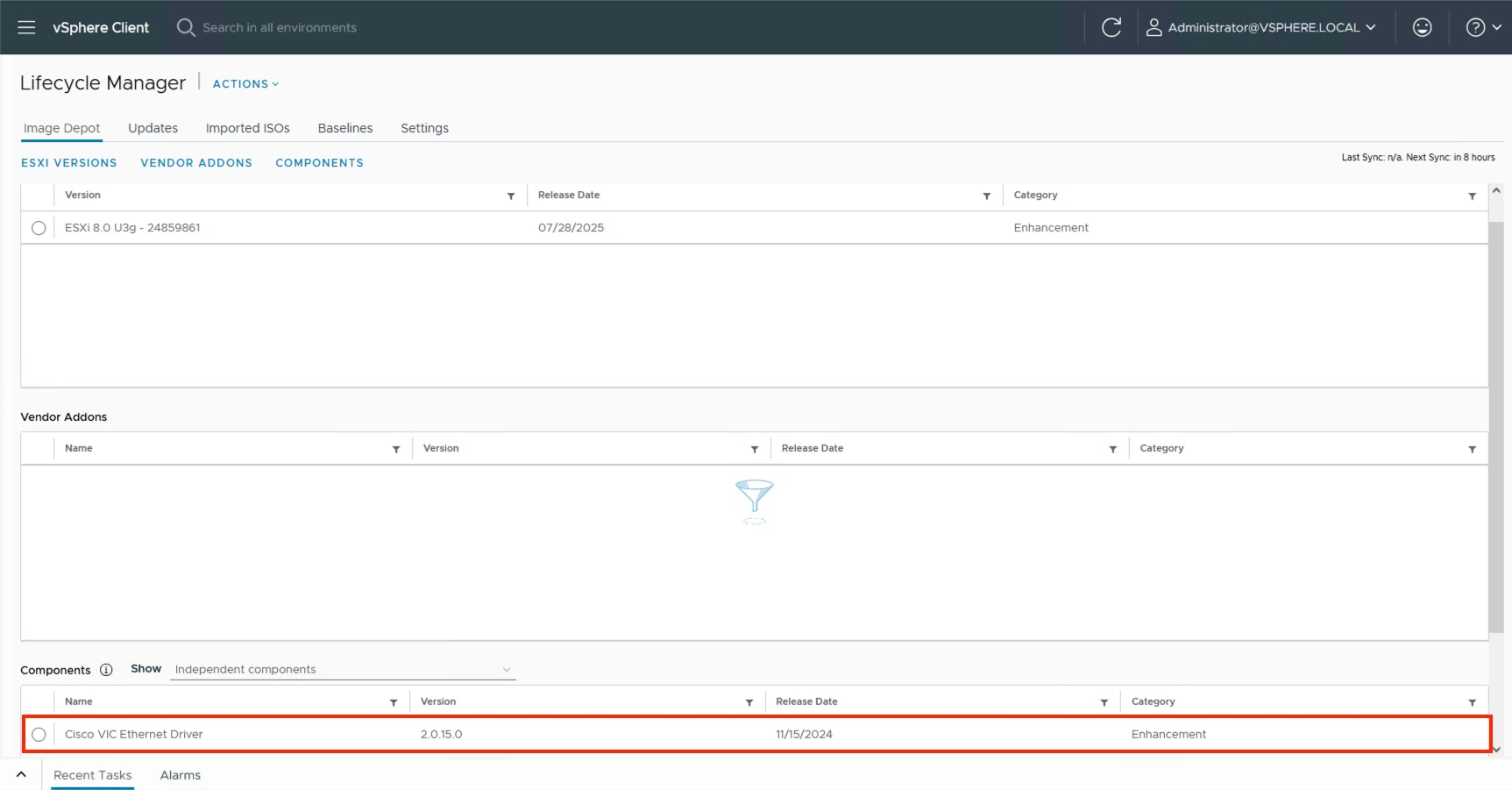1512x790 pixels.
Task: Click the Components Name column header
Action: (x=79, y=702)
